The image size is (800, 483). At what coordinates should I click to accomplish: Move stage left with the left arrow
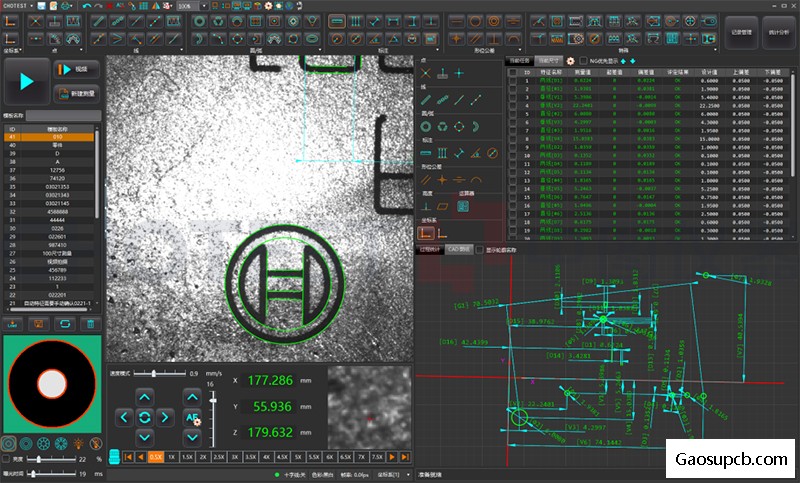[x=124, y=418]
